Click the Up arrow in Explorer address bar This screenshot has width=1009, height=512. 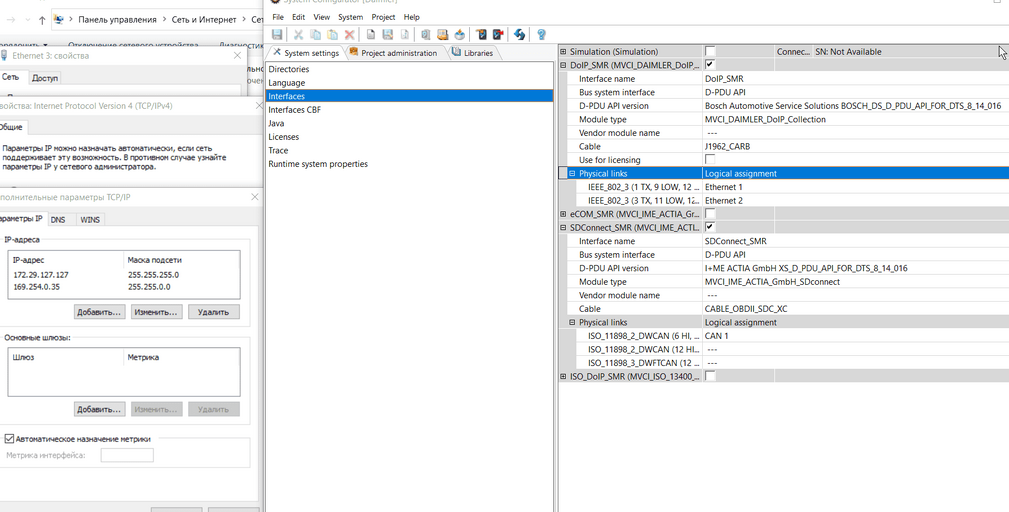(42, 20)
